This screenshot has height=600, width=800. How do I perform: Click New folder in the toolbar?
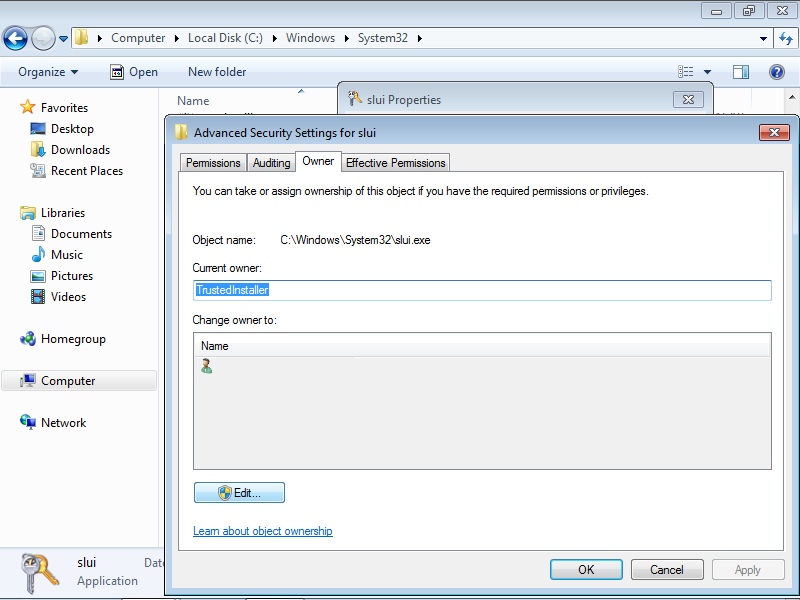click(217, 72)
